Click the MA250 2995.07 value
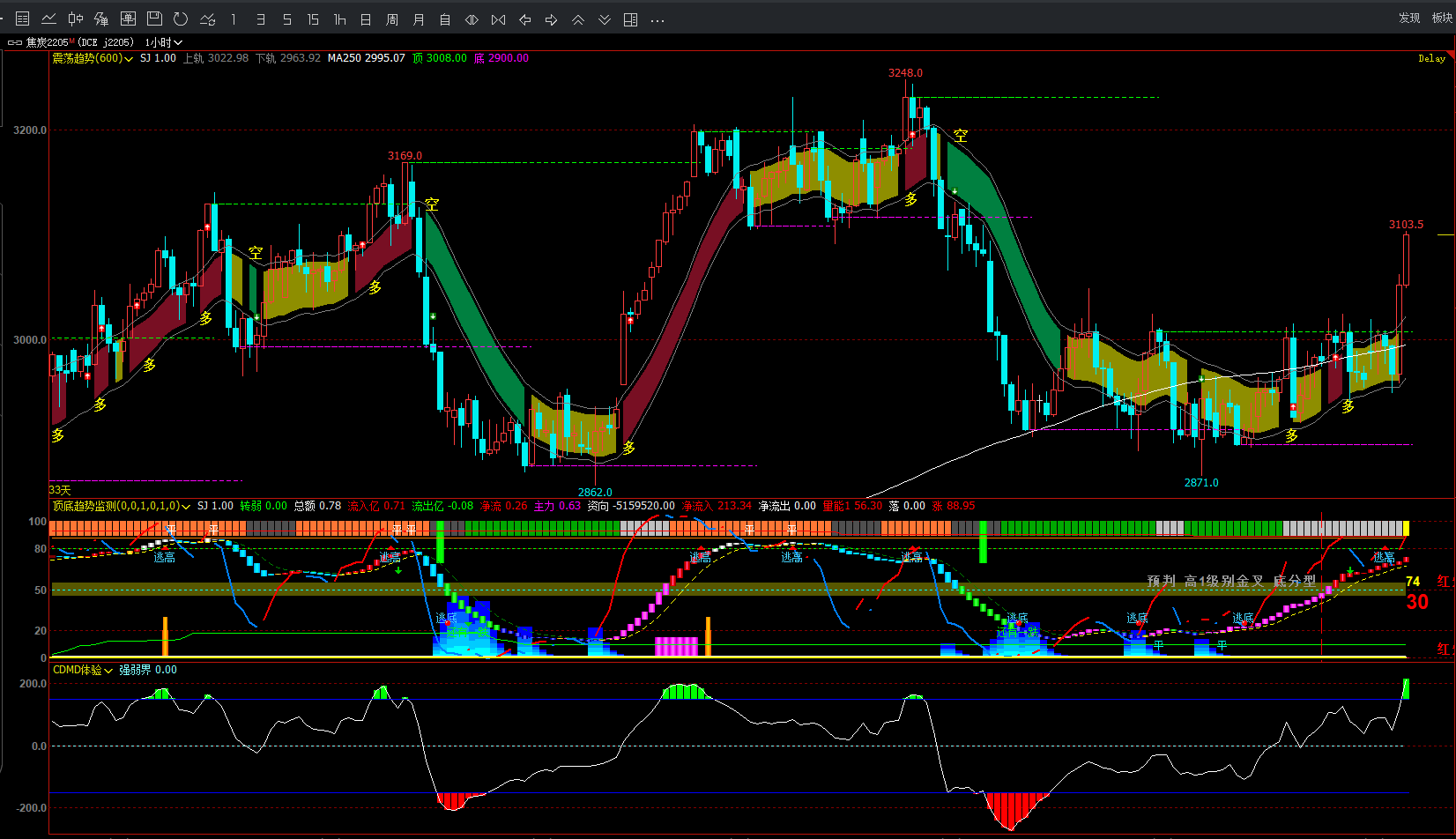 367,58
